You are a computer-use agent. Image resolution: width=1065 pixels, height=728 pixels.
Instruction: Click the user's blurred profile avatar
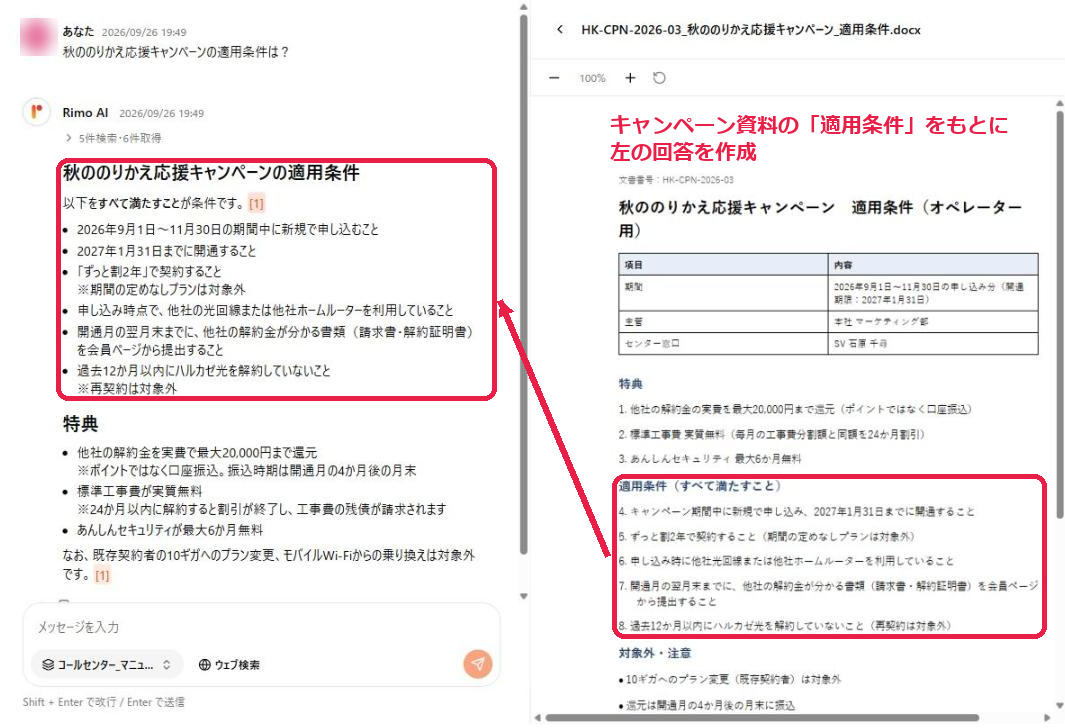click(37, 37)
